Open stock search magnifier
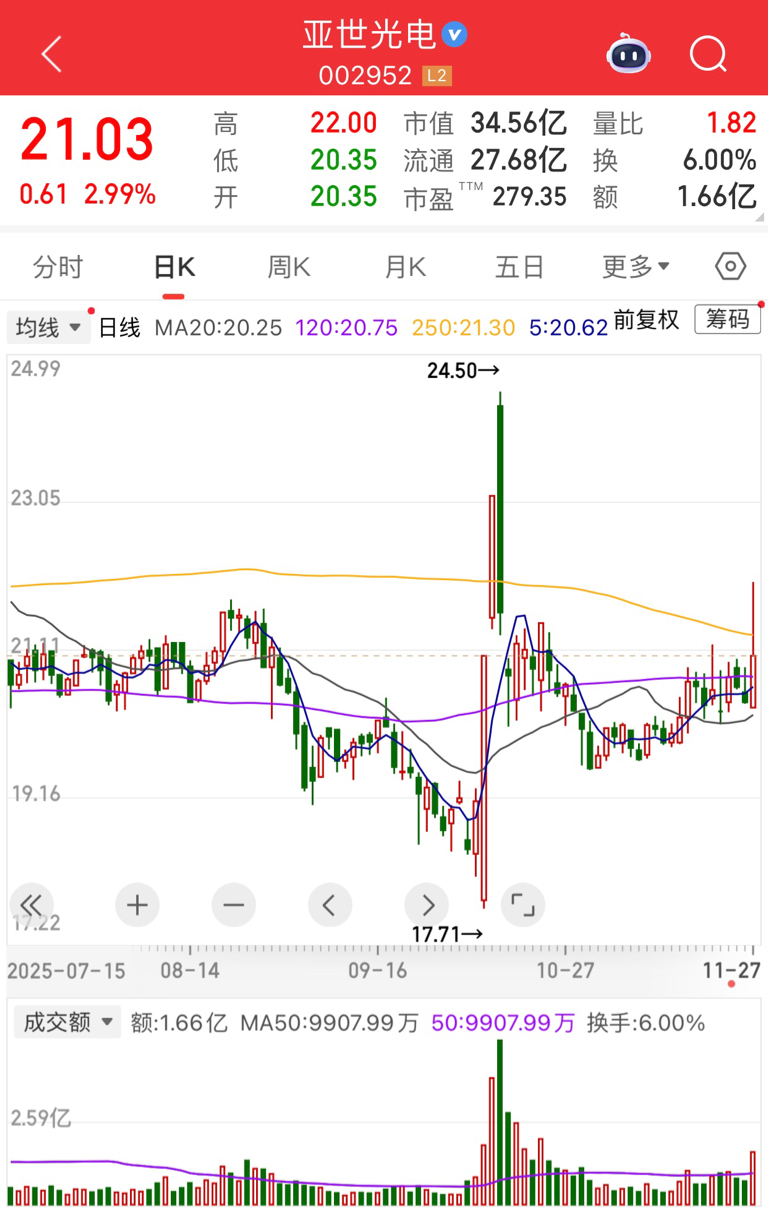The width and height of the screenshot is (768, 1208). coord(708,54)
